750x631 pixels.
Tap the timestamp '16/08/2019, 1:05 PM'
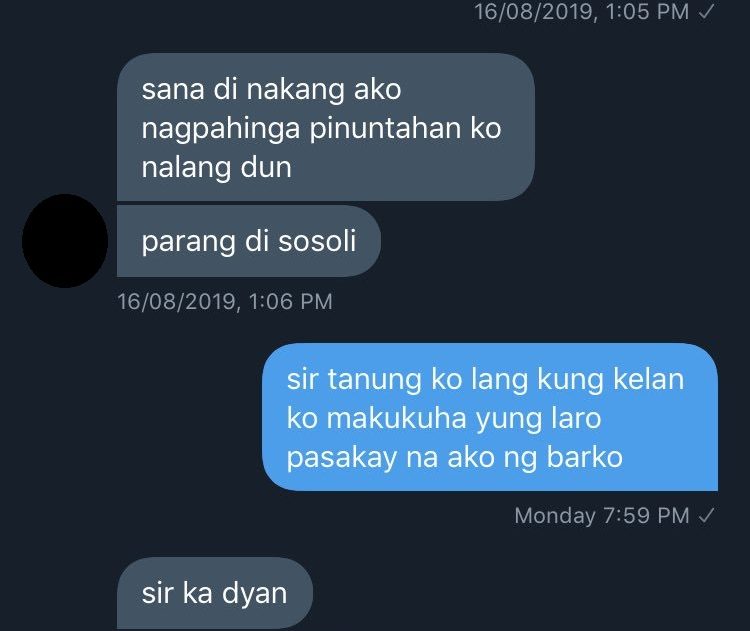[x=581, y=12]
